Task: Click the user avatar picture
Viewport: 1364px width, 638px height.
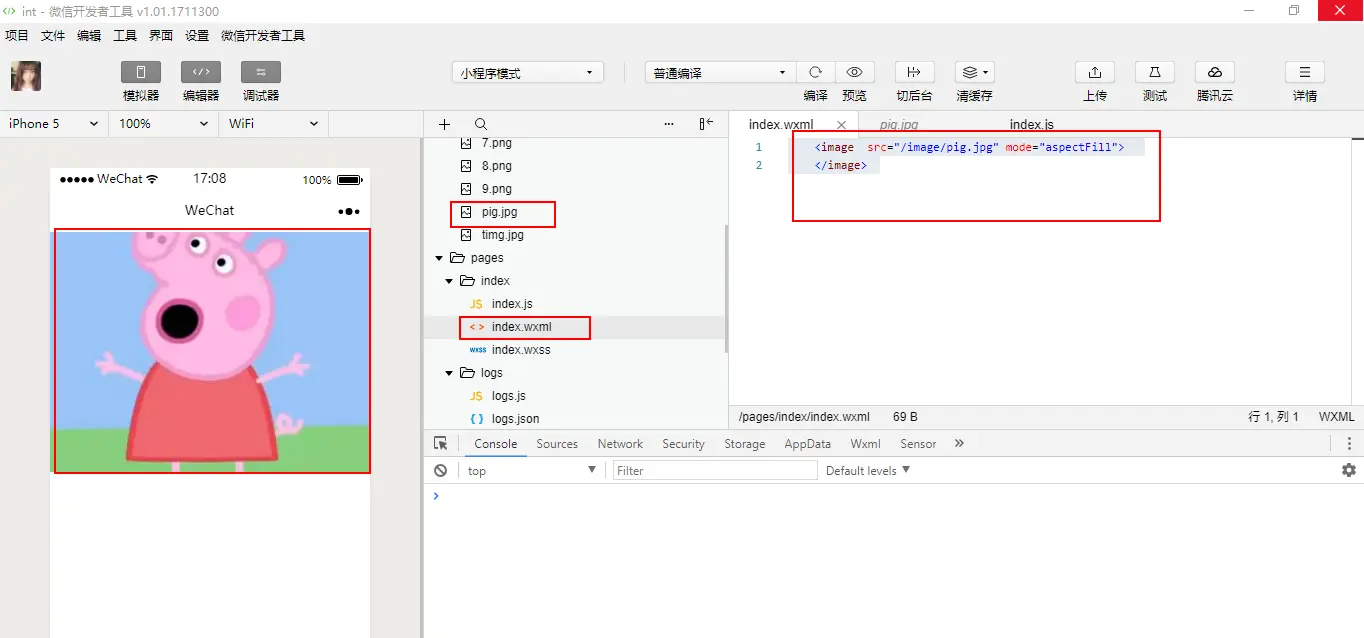Action: point(26,76)
